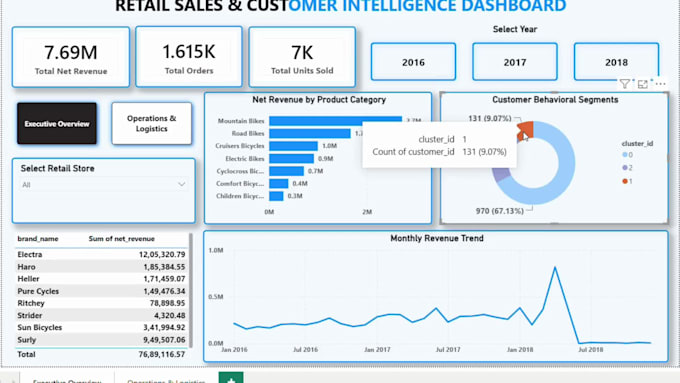Filter the year to 2017
The height and width of the screenshot is (383, 680).
click(x=515, y=62)
